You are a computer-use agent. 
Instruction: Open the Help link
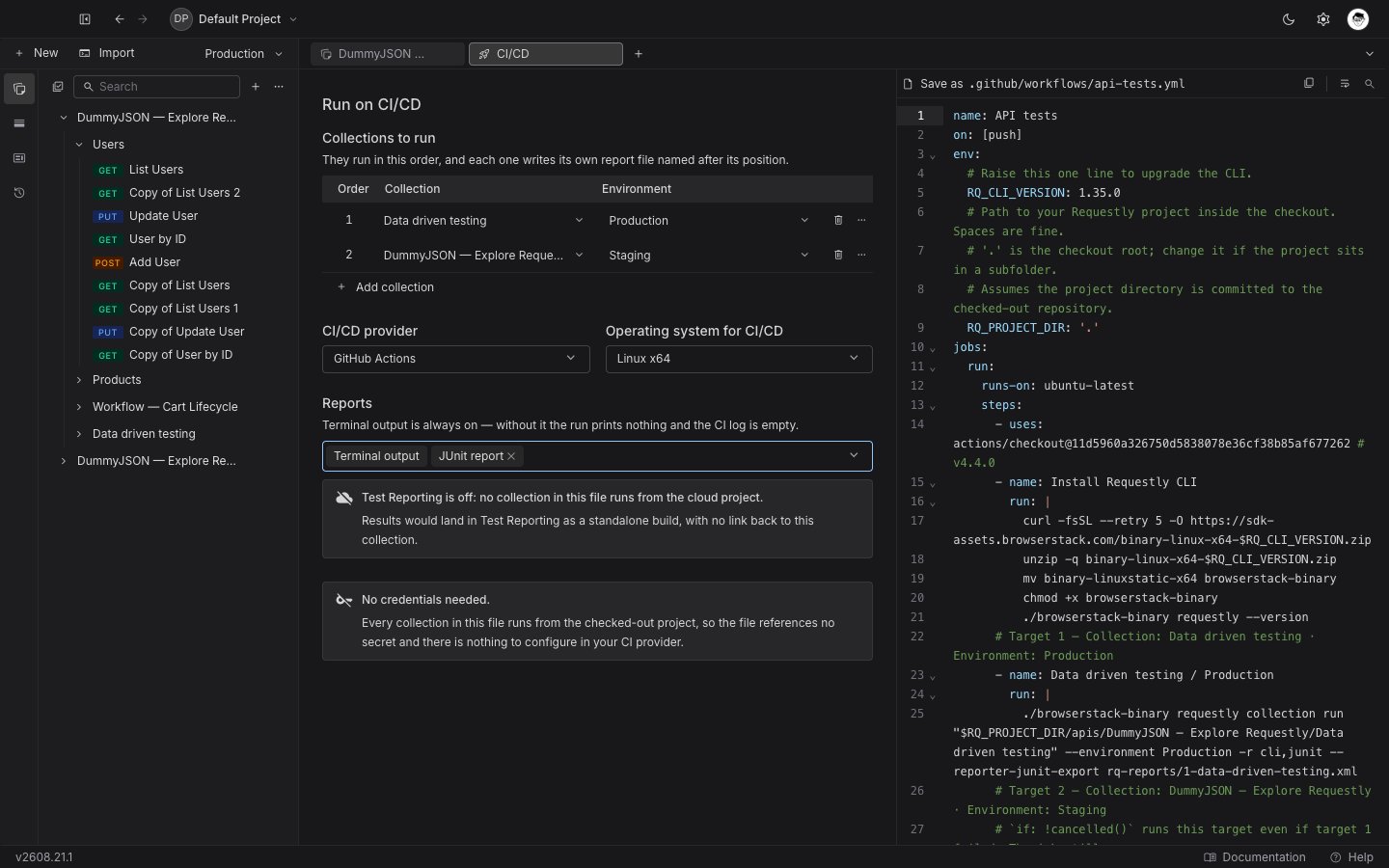(1351, 857)
